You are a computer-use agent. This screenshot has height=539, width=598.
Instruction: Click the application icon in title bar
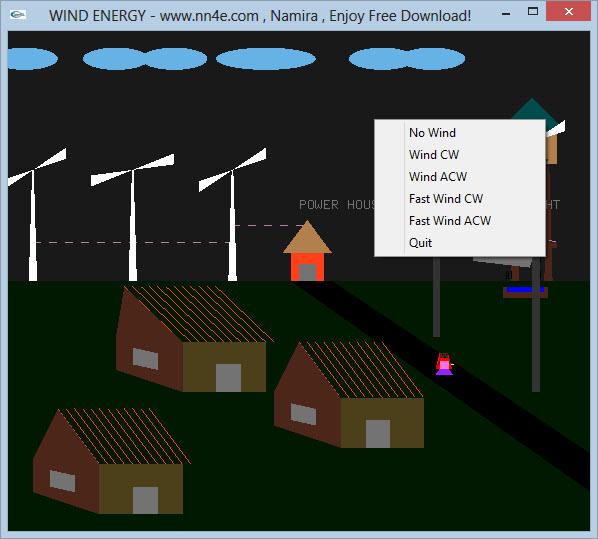[18, 15]
